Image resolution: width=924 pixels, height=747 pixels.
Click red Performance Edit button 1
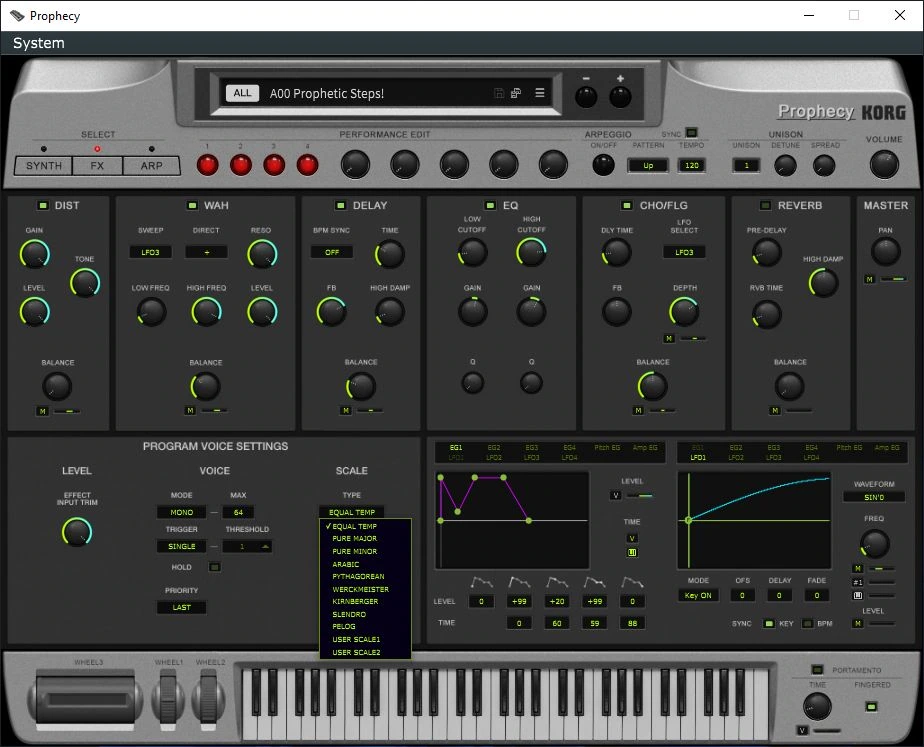tap(207, 165)
